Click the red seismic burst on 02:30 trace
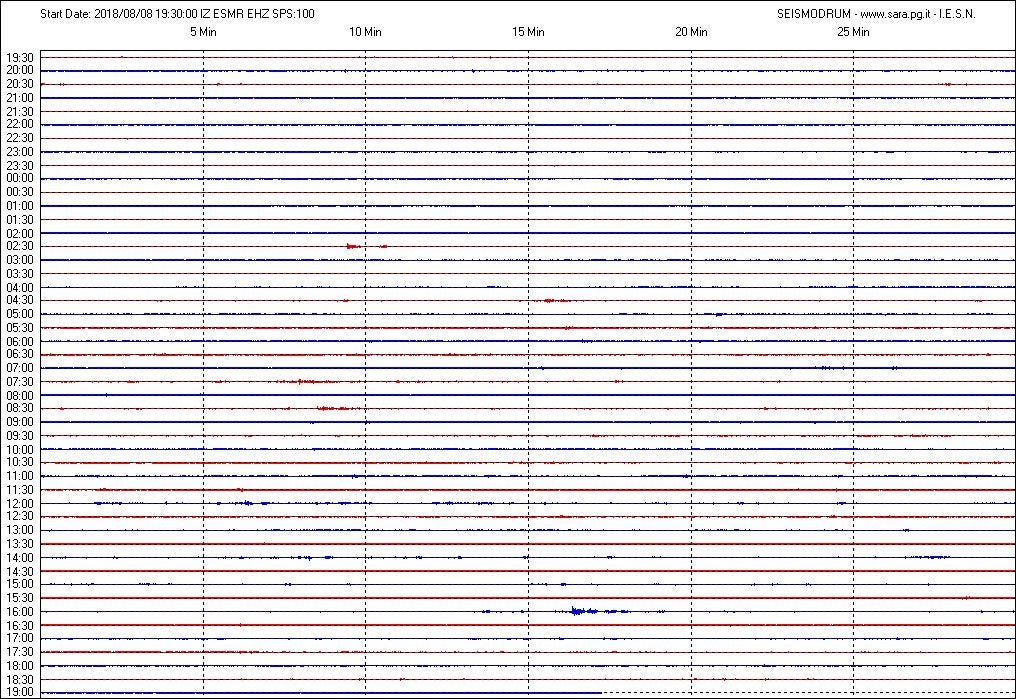The width and height of the screenshot is (1016, 699). point(354,246)
